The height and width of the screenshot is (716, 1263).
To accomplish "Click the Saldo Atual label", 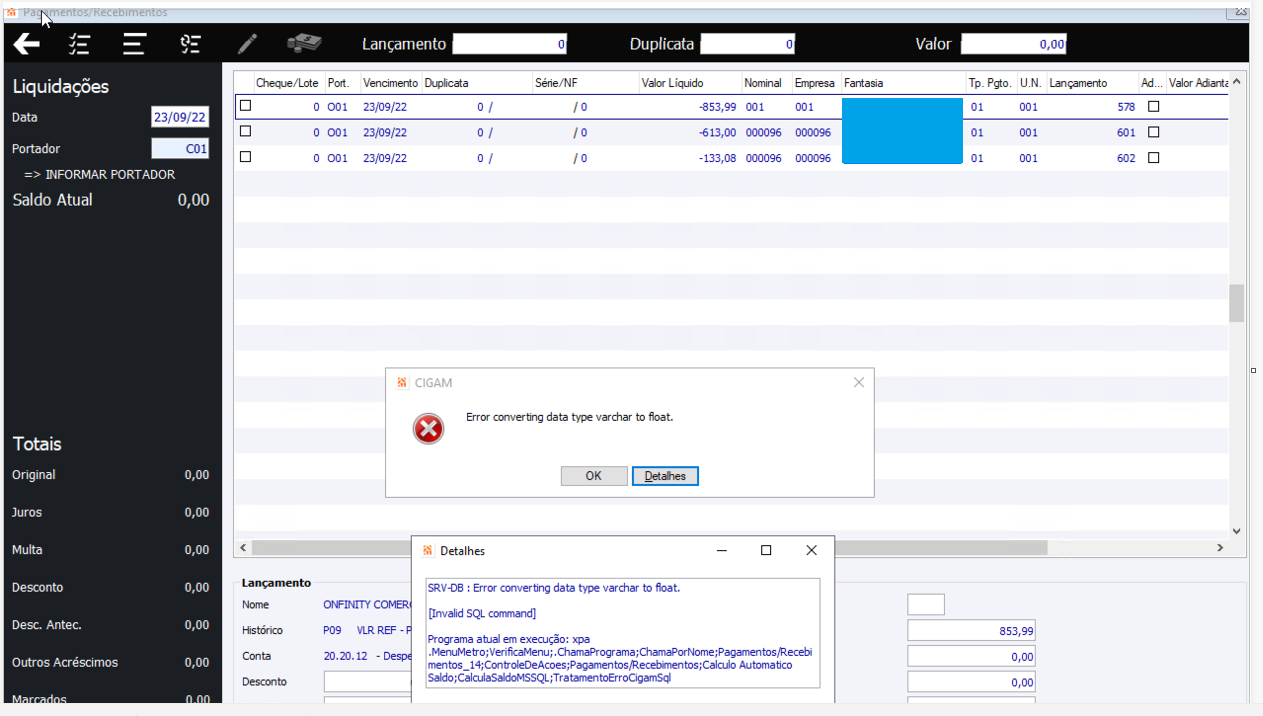I will [52, 200].
